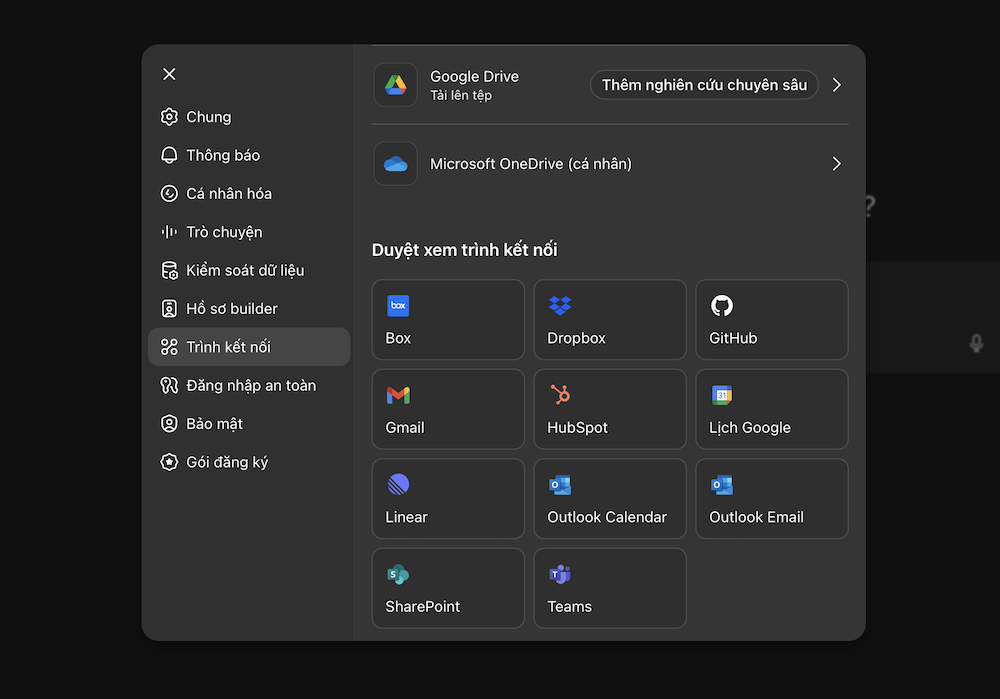Open the Lịch Google connector
Viewport: 1000px width, 699px height.
point(771,409)
